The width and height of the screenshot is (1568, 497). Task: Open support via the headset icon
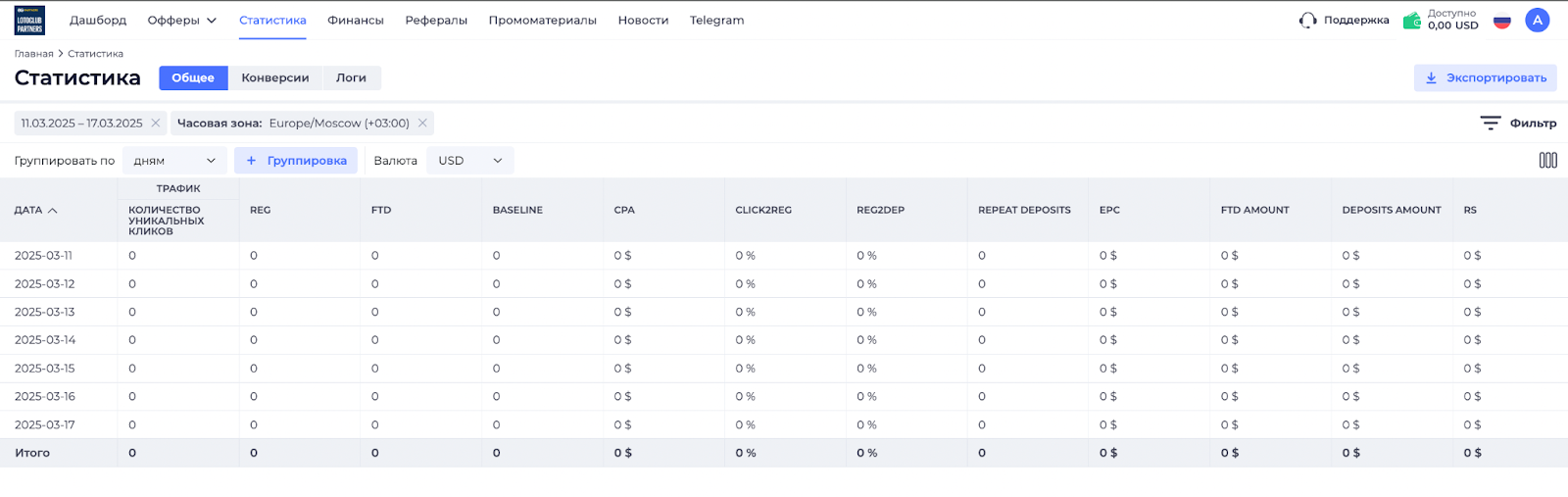pyautogui.click(x=1307, y=21)
